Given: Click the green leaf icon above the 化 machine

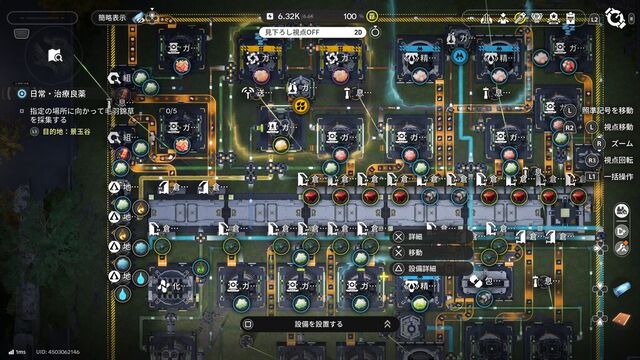Looking at the screenshot, I should tap(200, 268).
